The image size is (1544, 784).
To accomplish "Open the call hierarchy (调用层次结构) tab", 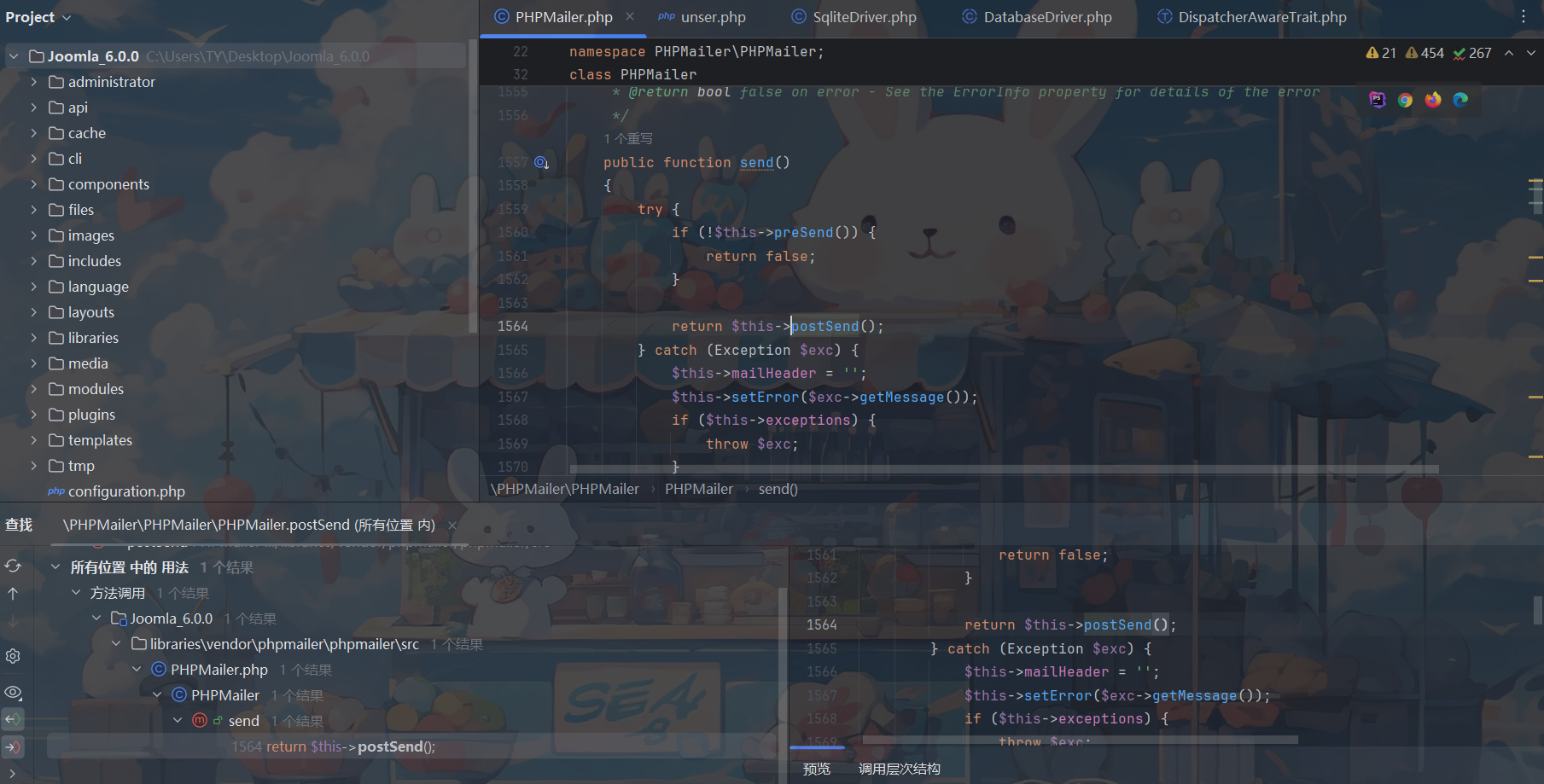I will [x=899, y=769].
